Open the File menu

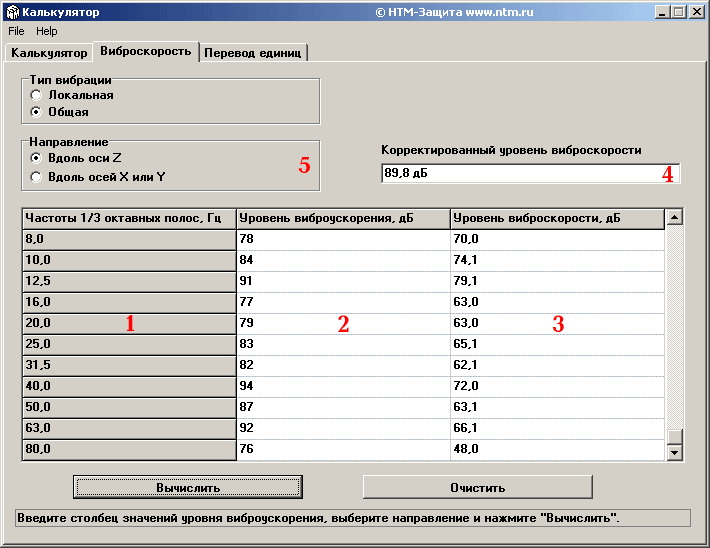tap(16, 31)
